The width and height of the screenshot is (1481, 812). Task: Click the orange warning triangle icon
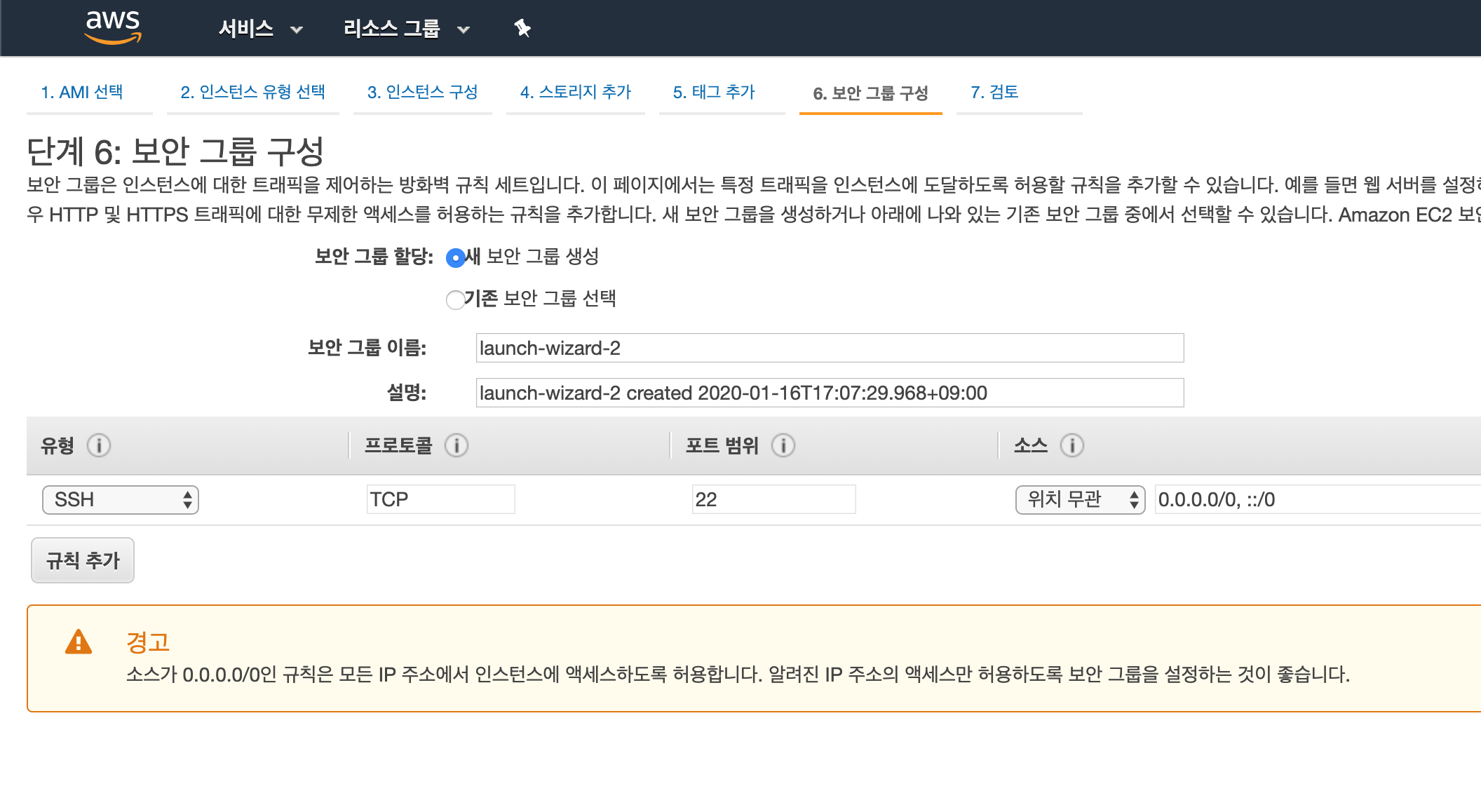tap(79, 642)
